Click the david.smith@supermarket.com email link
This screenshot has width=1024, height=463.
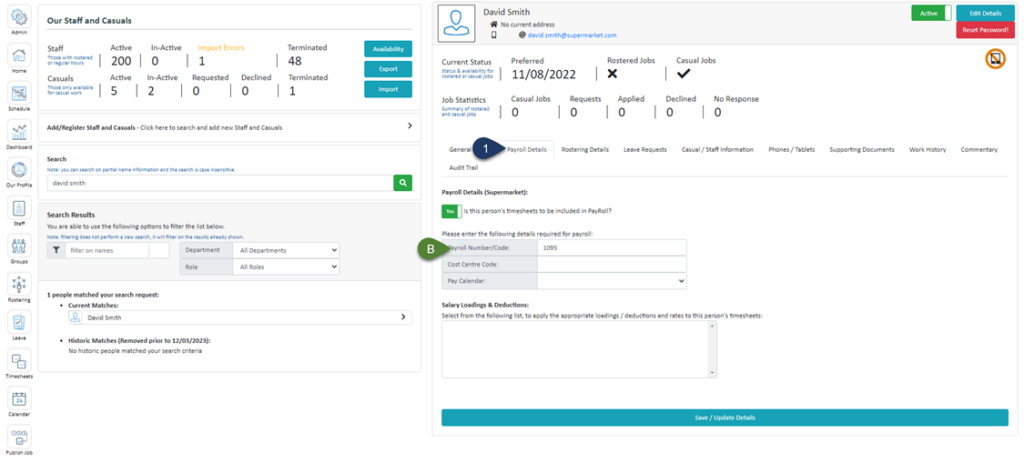click(572, 35)
